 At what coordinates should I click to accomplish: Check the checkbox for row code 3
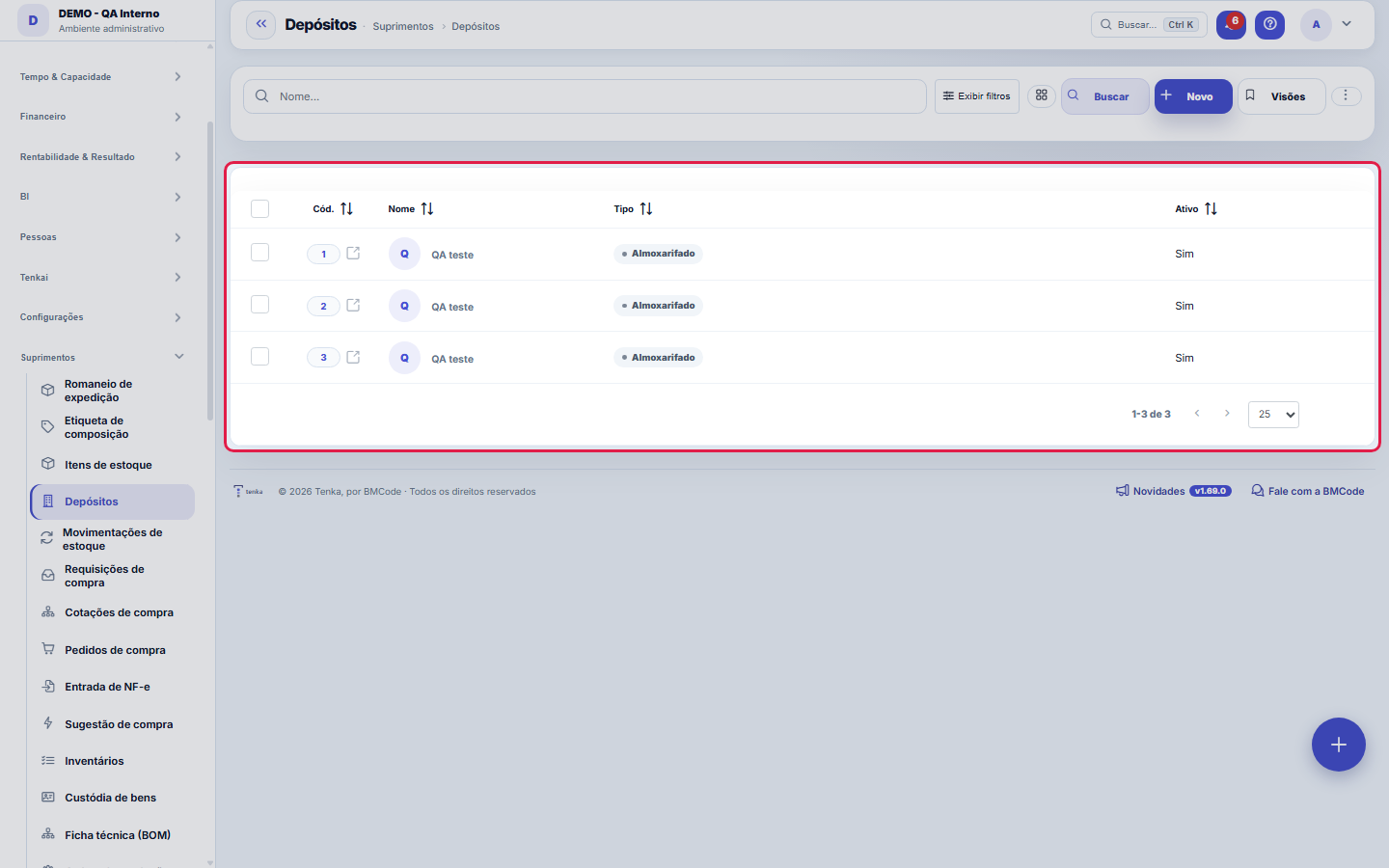tap(259, 357)
